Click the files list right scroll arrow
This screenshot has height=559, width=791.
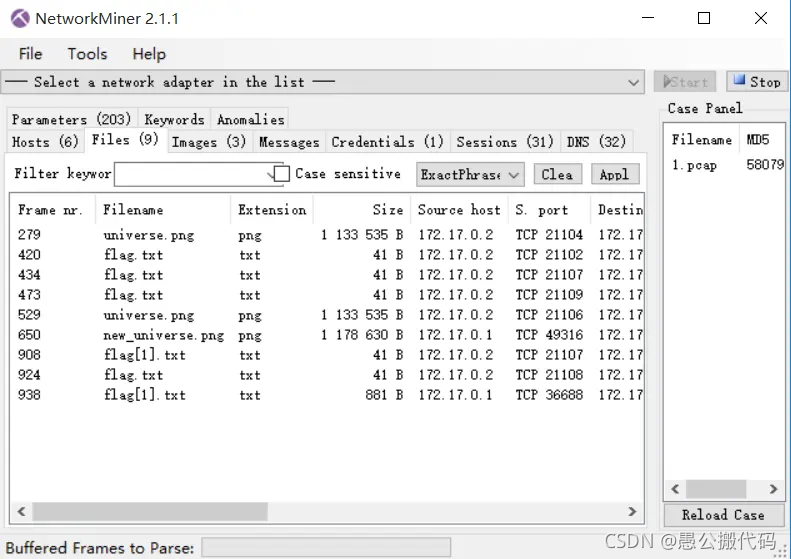point(633,512)
